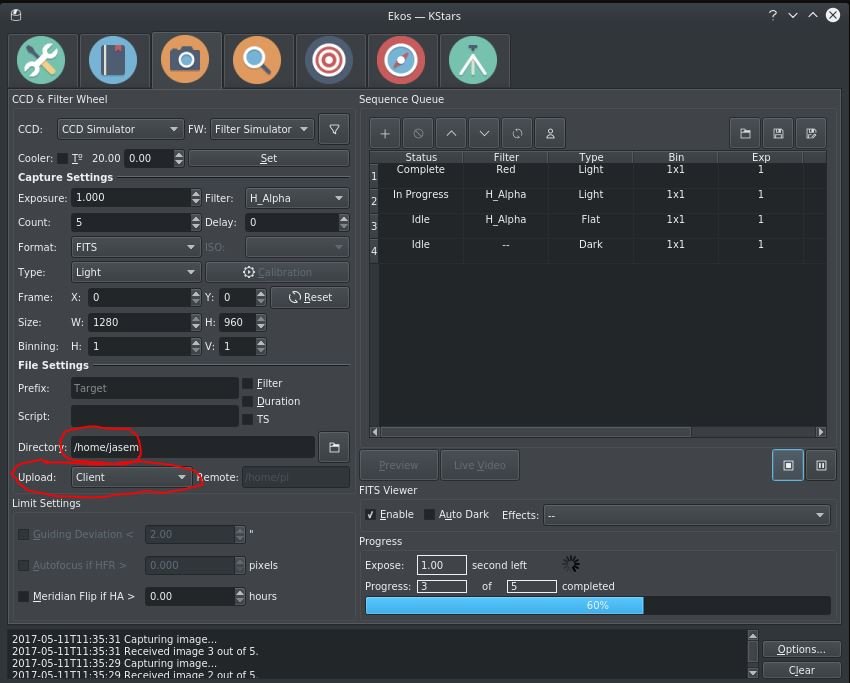Screen dimensions: 850x683
Task: Click the Calibration gear button
Action: [x=277, y=272]
